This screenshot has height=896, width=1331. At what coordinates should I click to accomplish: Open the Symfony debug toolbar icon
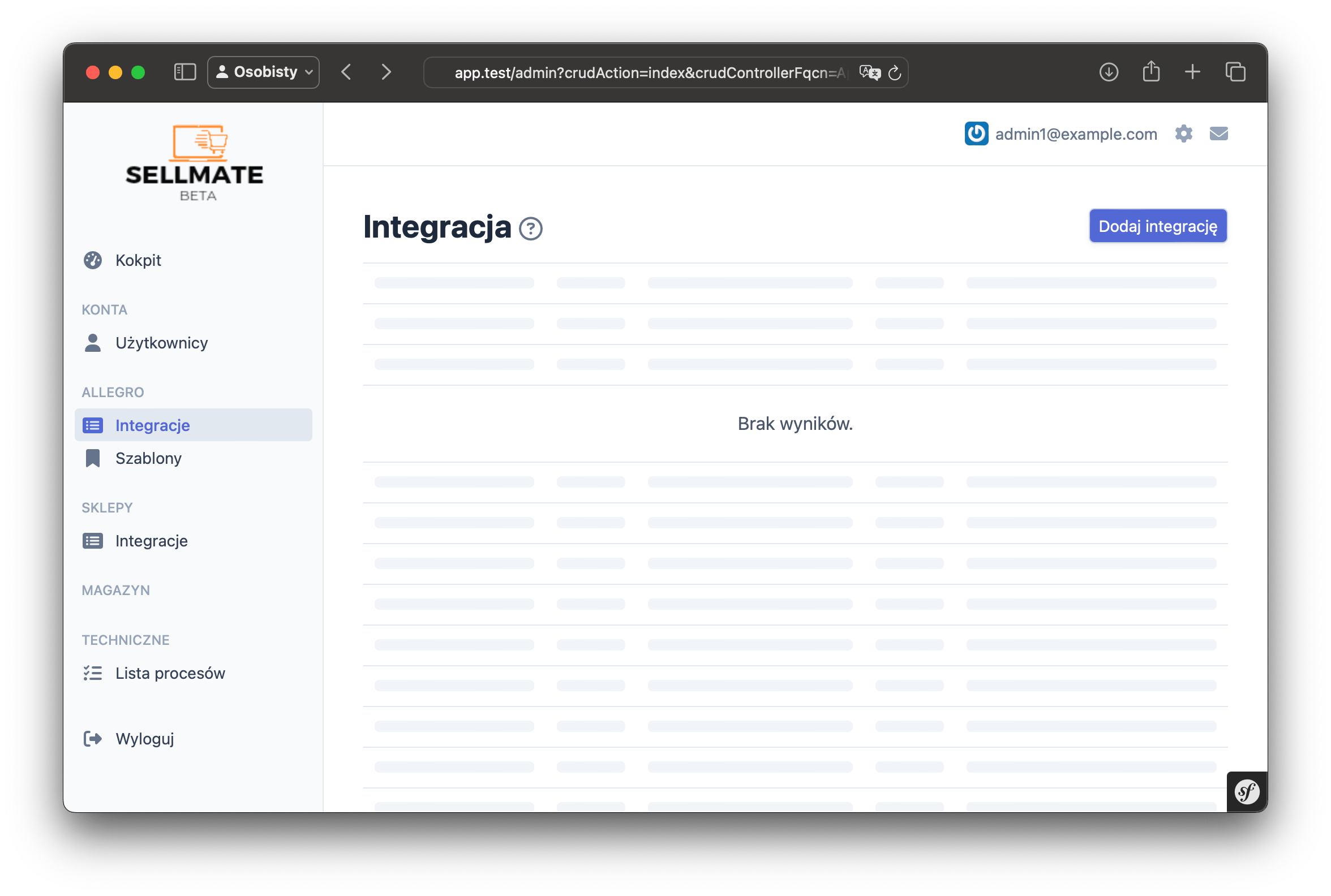tap(1246, 791)
